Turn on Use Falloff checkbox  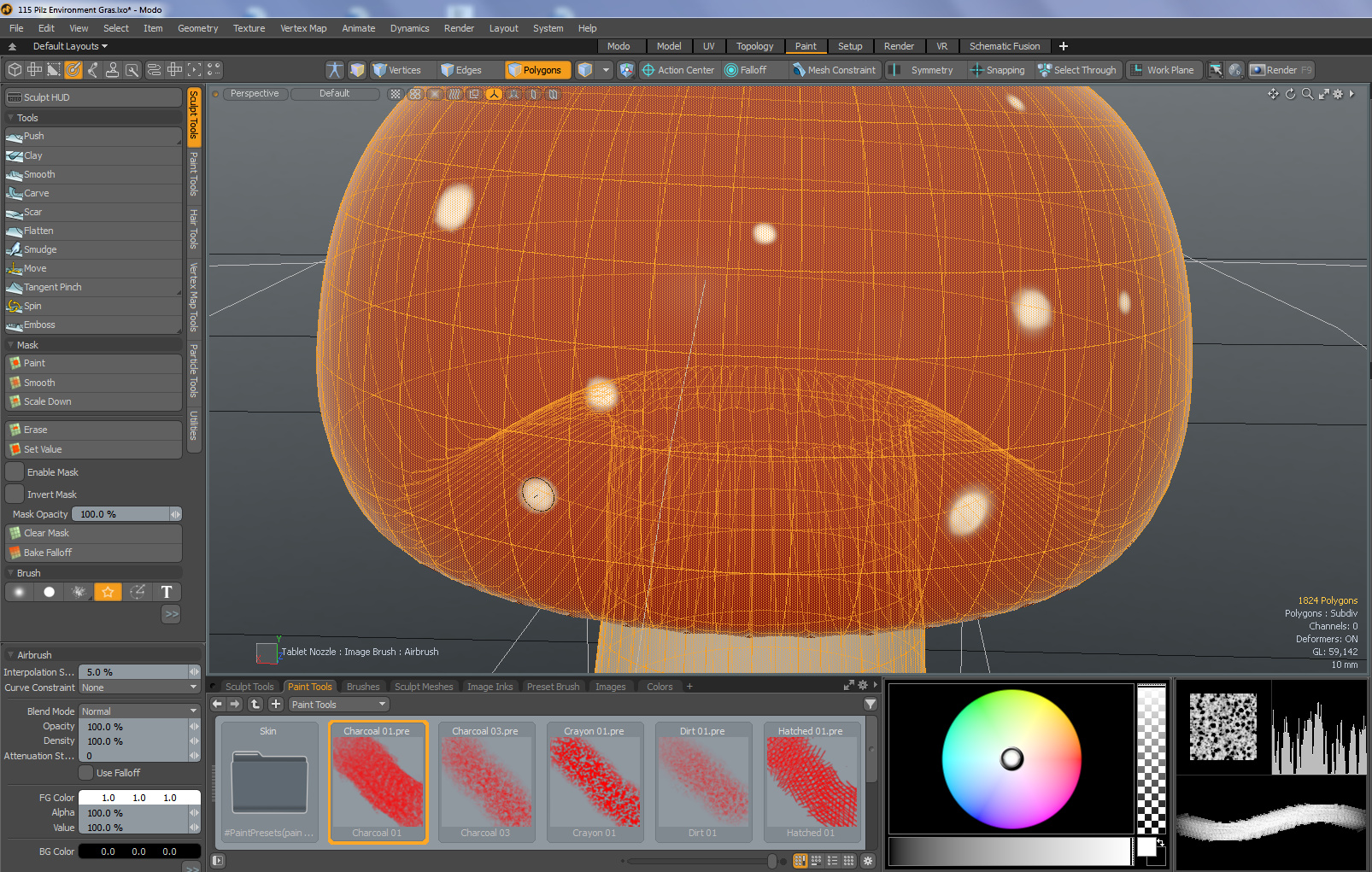pyautogui.click(x=86, y=773)
